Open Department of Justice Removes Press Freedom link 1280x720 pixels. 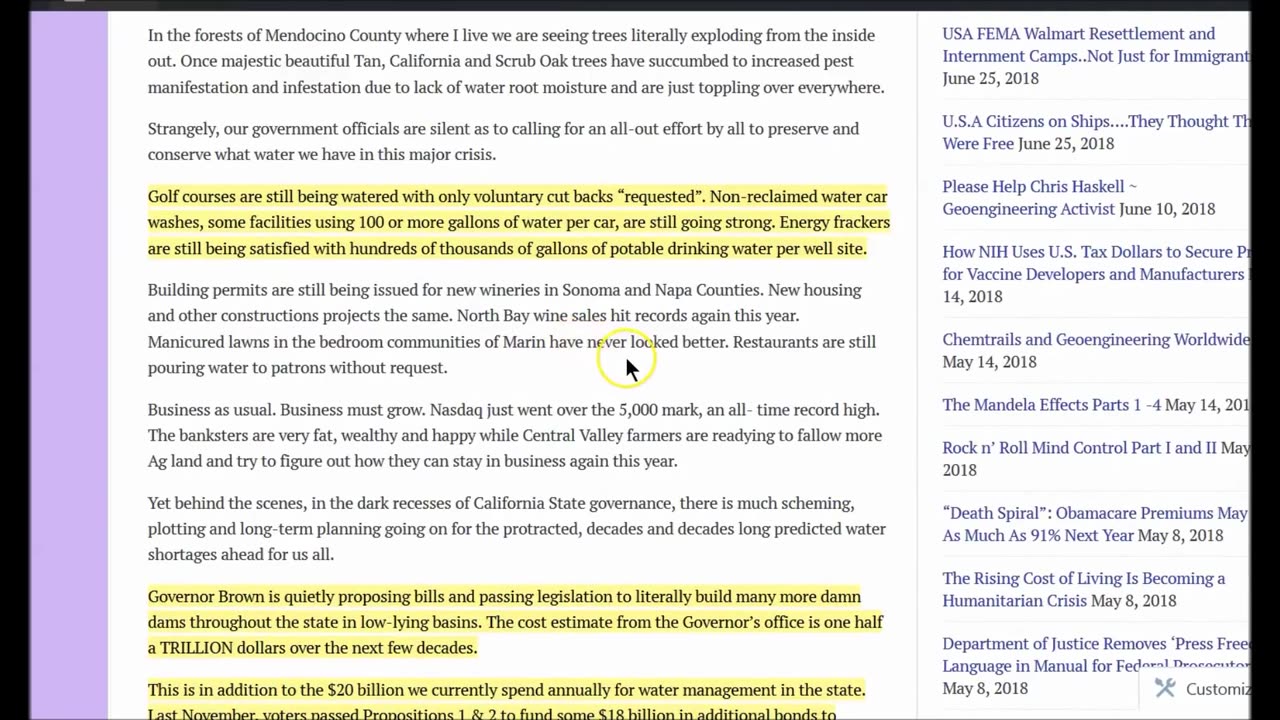(x=1096, y=655)
